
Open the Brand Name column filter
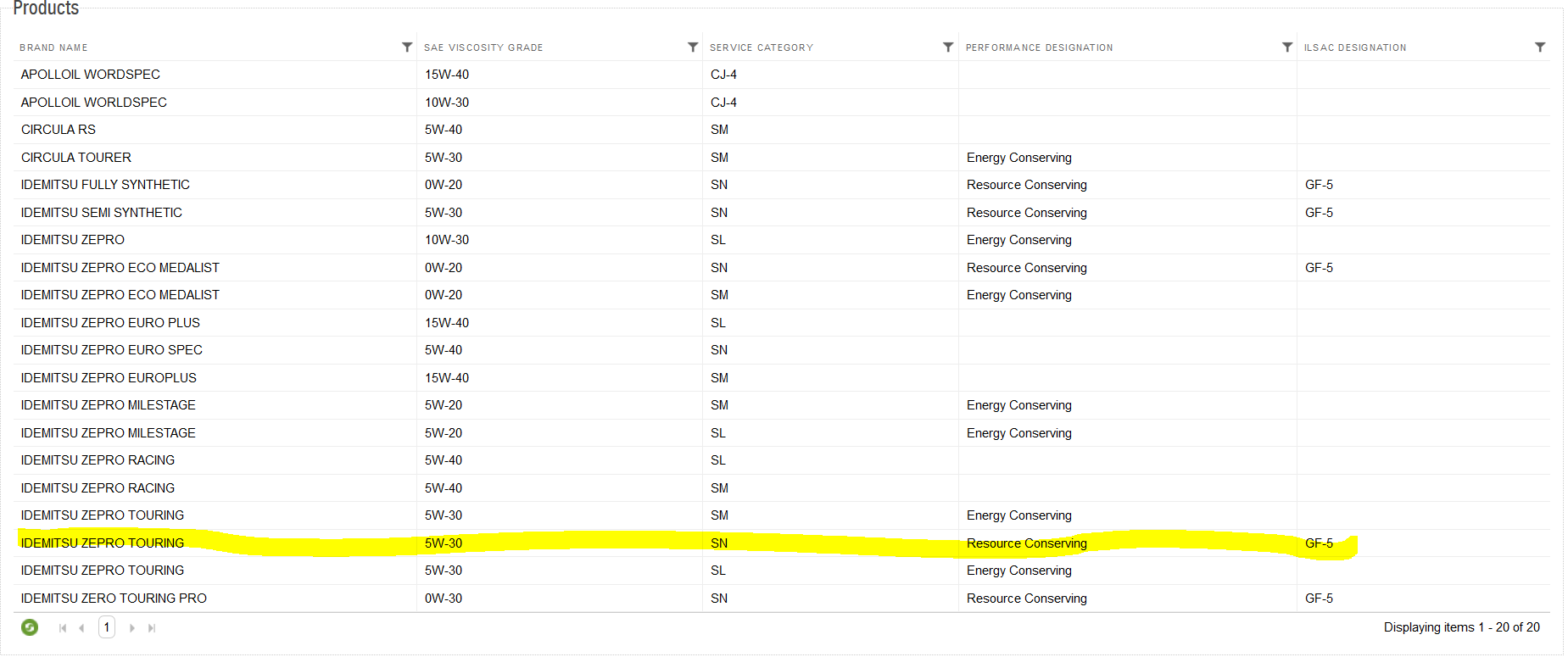(407, 47)
